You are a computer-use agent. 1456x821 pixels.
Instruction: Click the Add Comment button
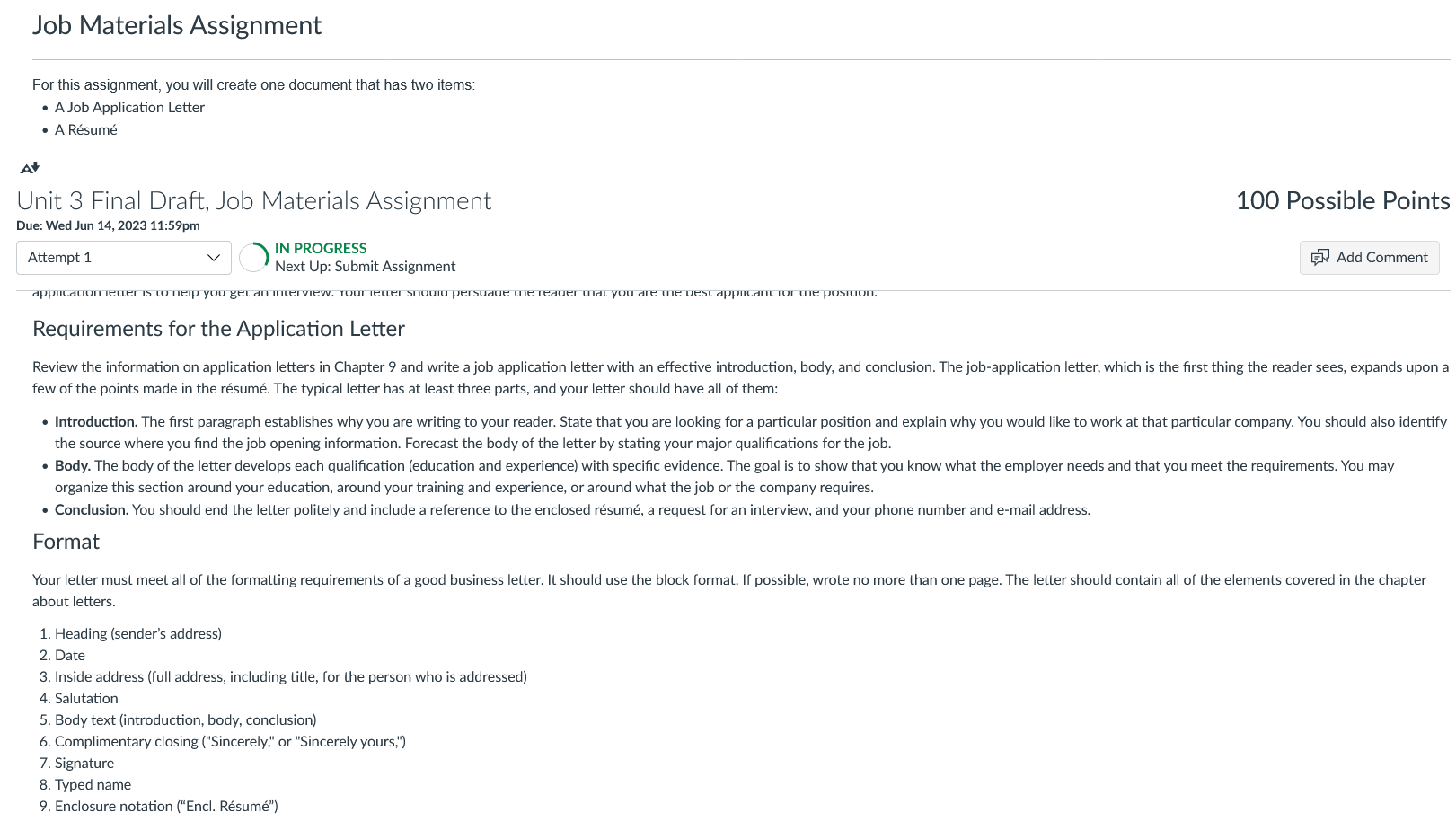pos(1369,258)
